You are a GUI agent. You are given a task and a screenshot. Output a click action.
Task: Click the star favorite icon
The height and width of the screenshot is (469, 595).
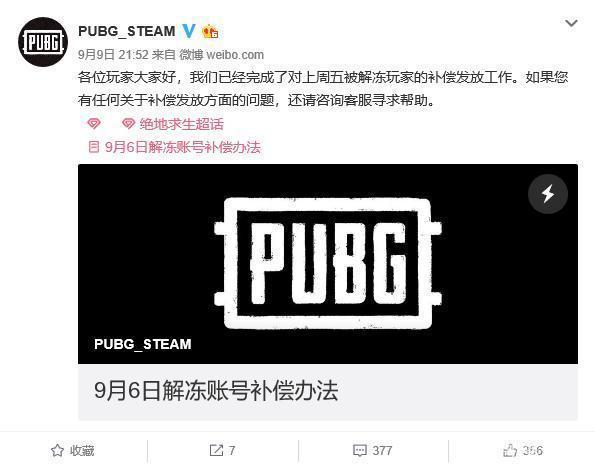[57, 450]
